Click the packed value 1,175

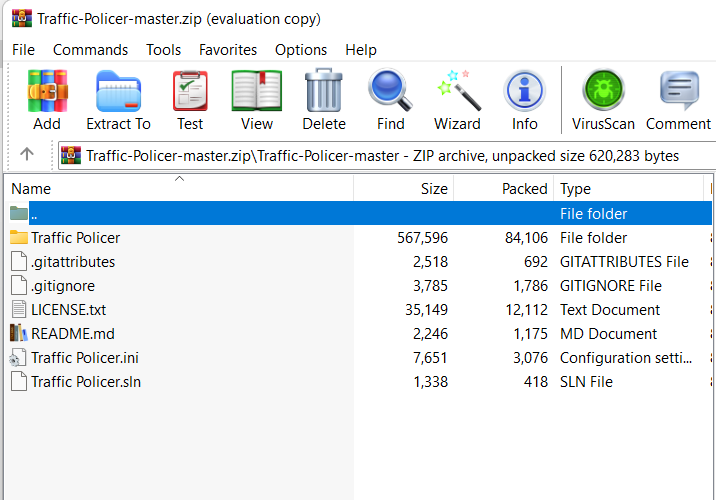click(530, 334)
